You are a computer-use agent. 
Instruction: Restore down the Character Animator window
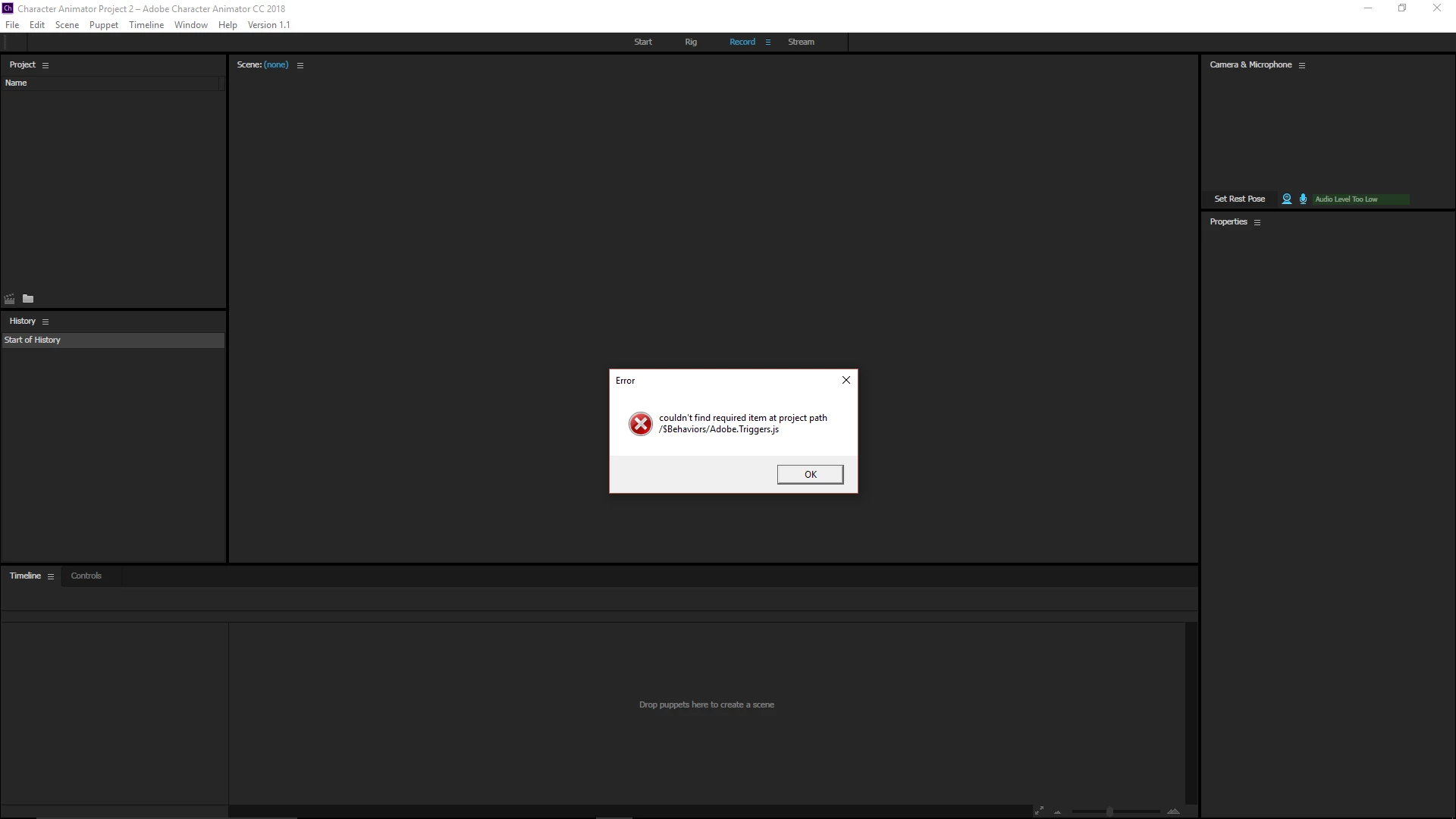point(1402,8)
